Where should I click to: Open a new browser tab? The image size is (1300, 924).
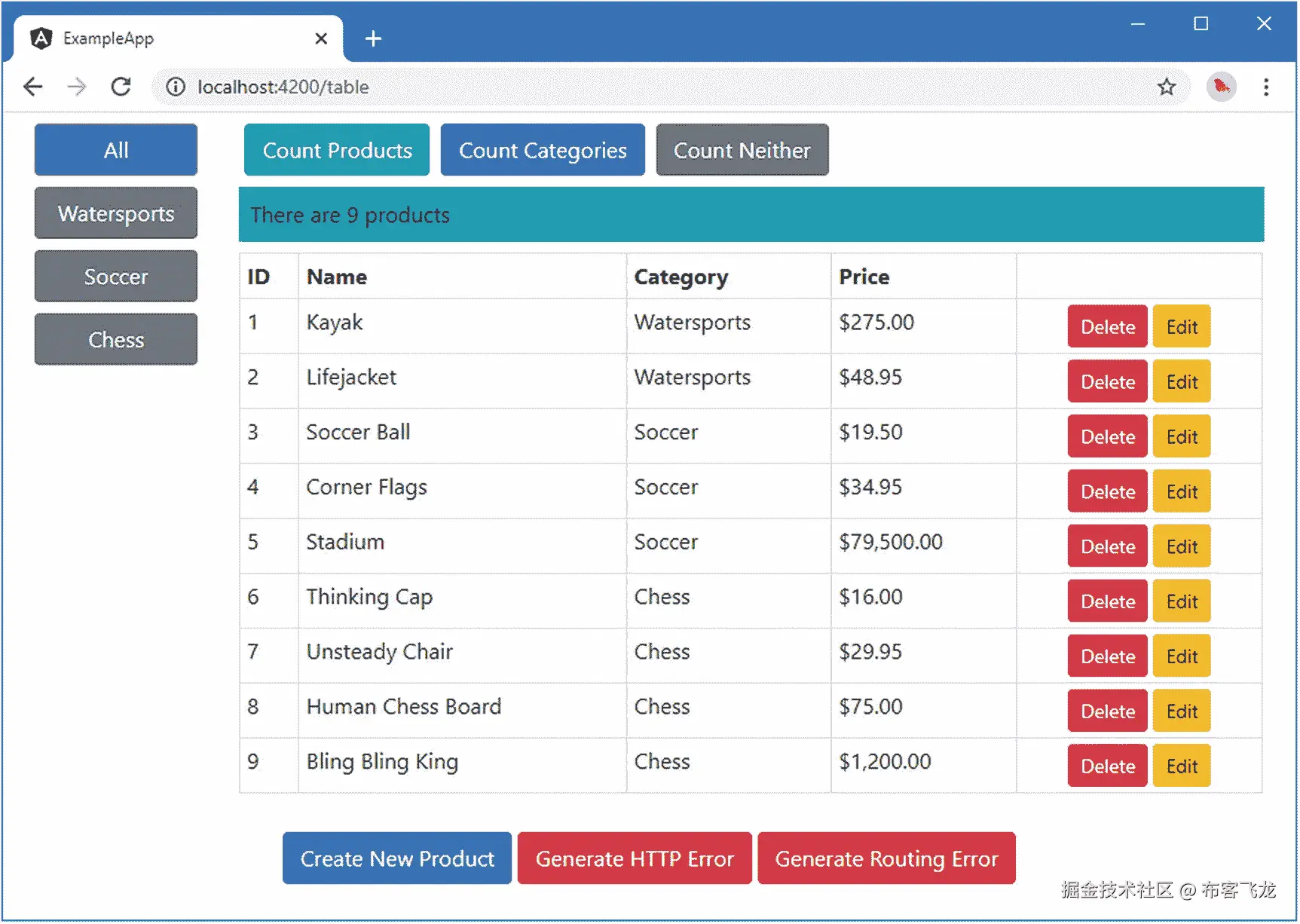click(373, 38)
